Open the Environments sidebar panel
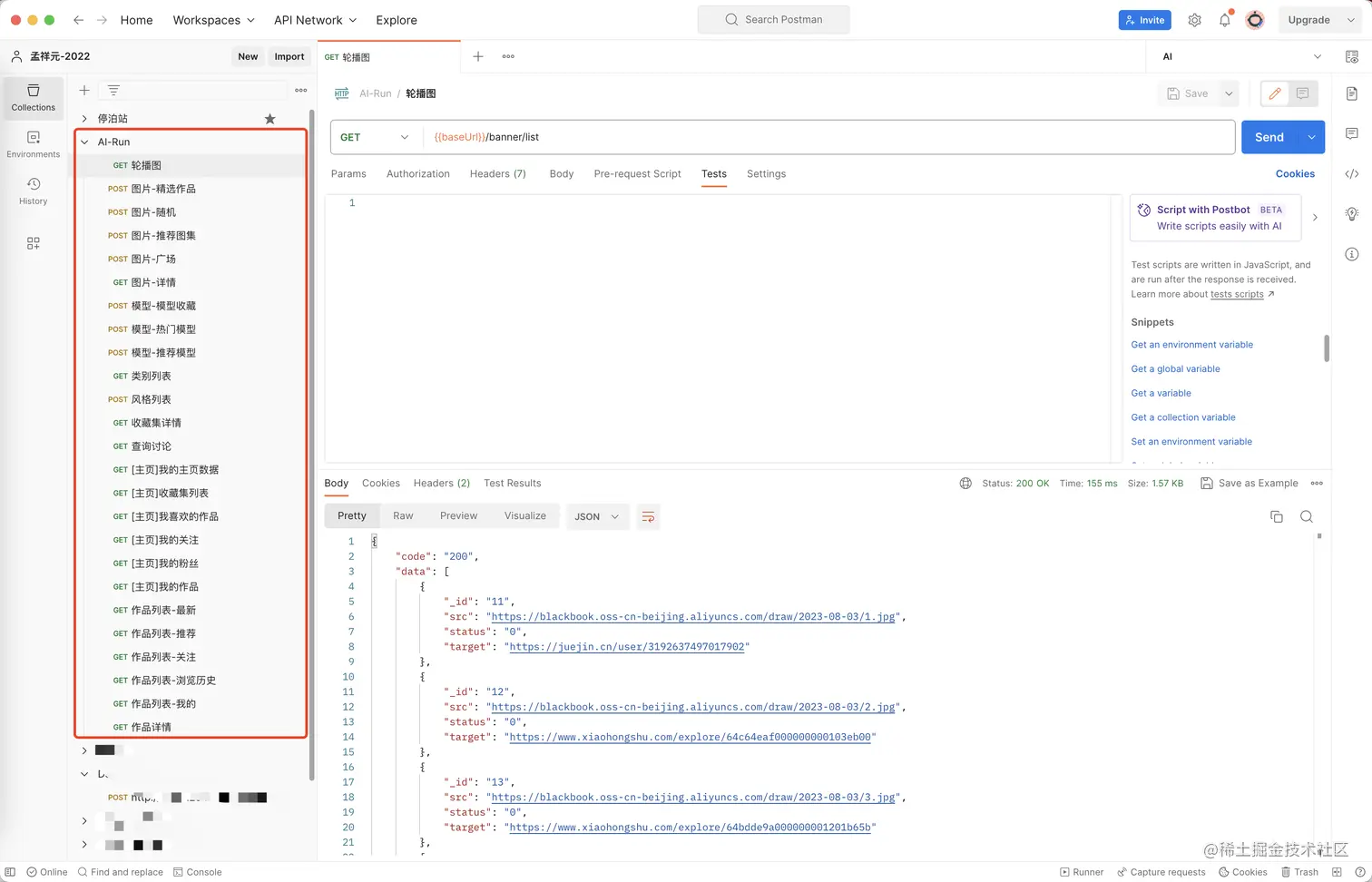This screenshot has width=1372, height=882. 33,144
